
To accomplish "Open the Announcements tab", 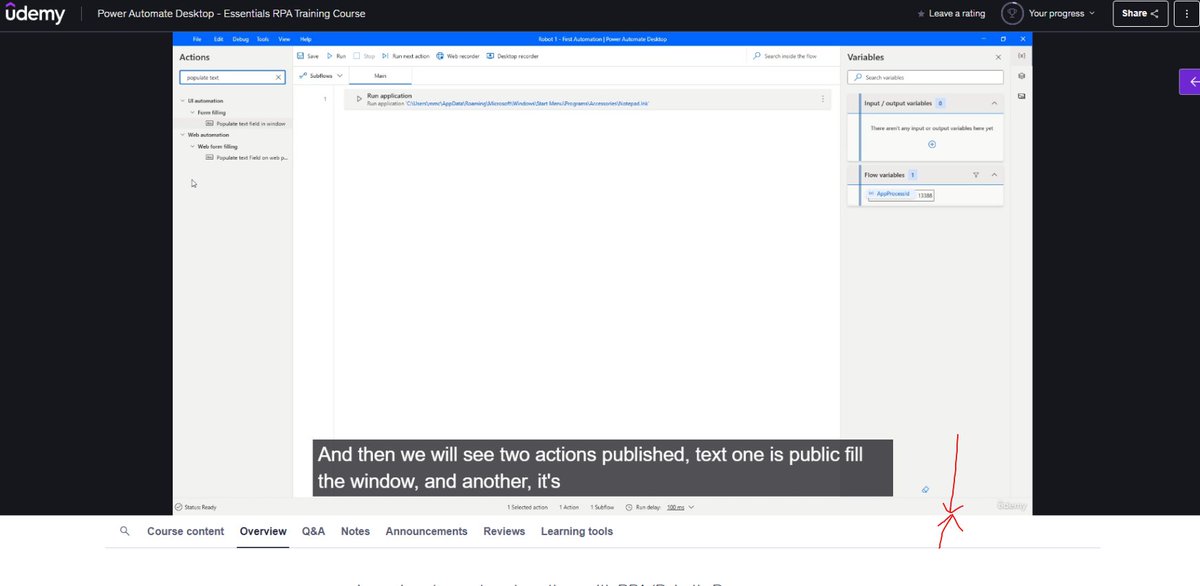I will click(426, 531).
